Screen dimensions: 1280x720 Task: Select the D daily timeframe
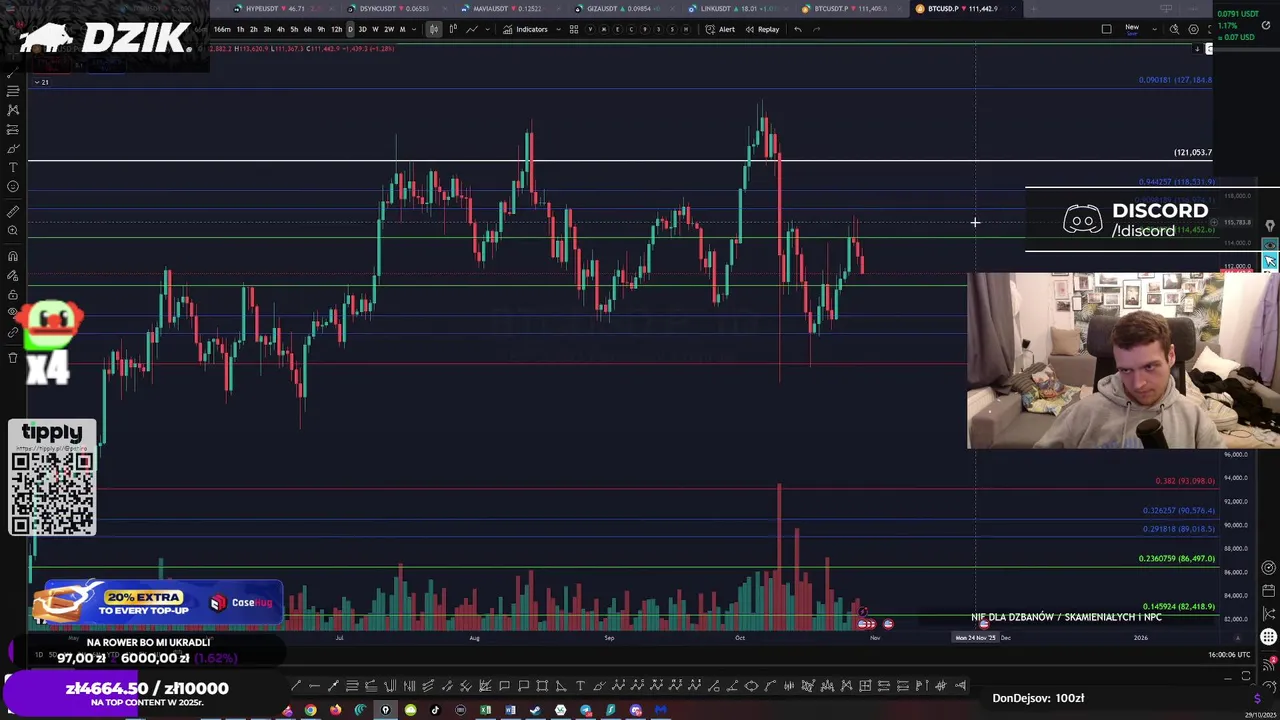pos(350,29)
